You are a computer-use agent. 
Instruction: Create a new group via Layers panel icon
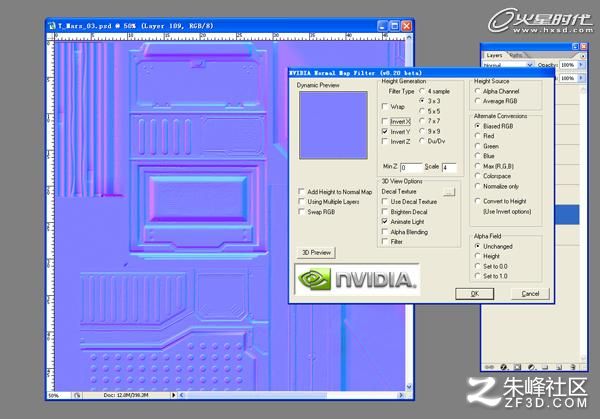545,367
